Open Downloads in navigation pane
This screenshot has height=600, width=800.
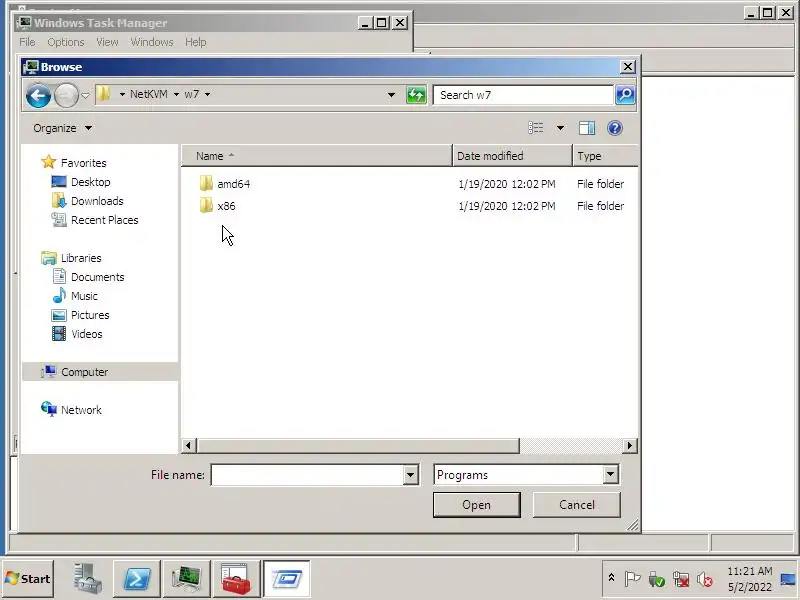tap(97, 201)
